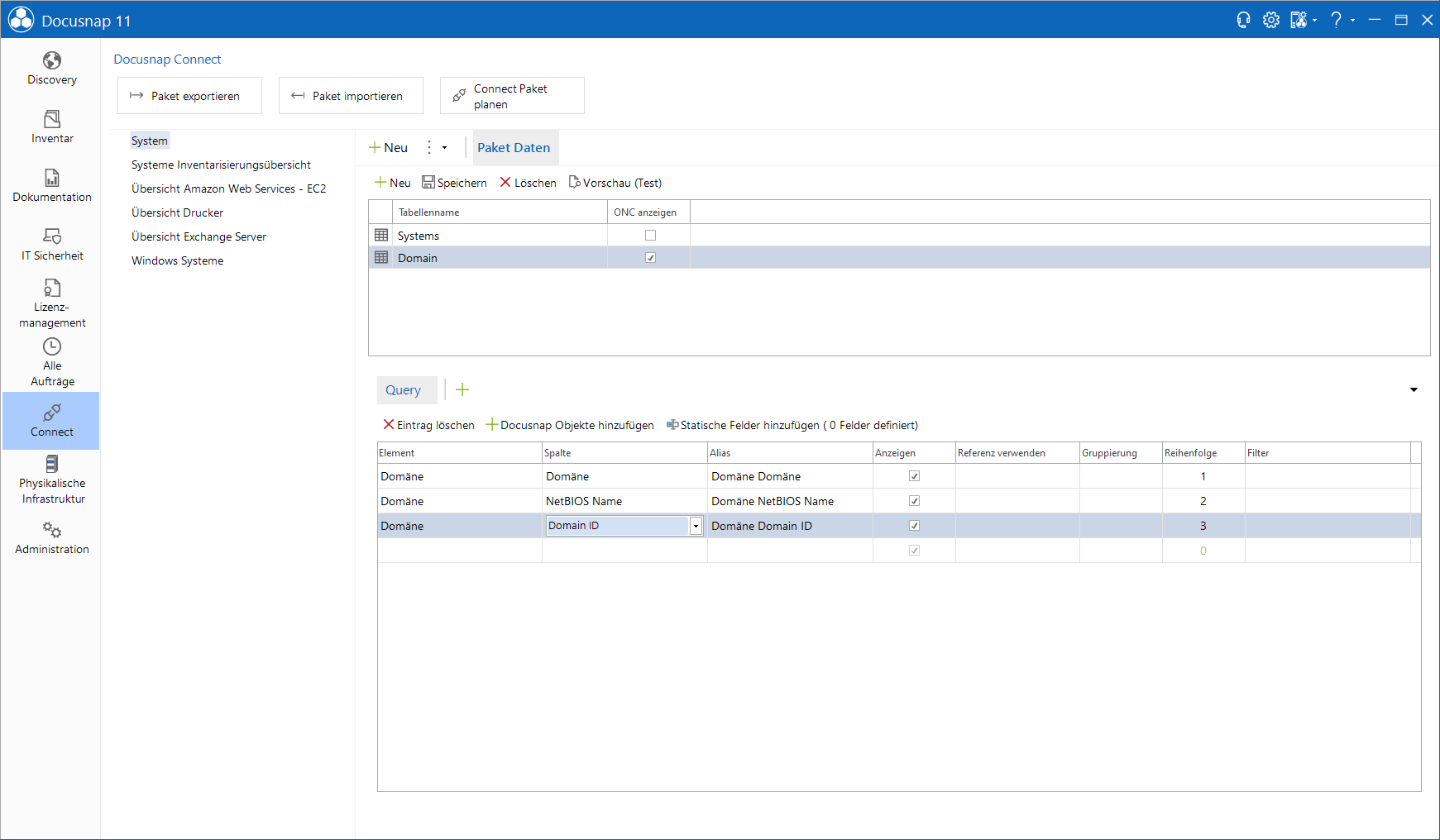Viewport: 1440px width, 840px height.
Task: Click Statische Felder hinzufügen icon
Action: [x=672, y=425]
